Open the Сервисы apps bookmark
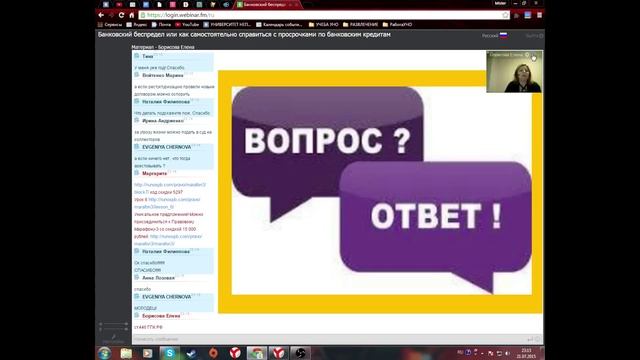 (110, 24)
